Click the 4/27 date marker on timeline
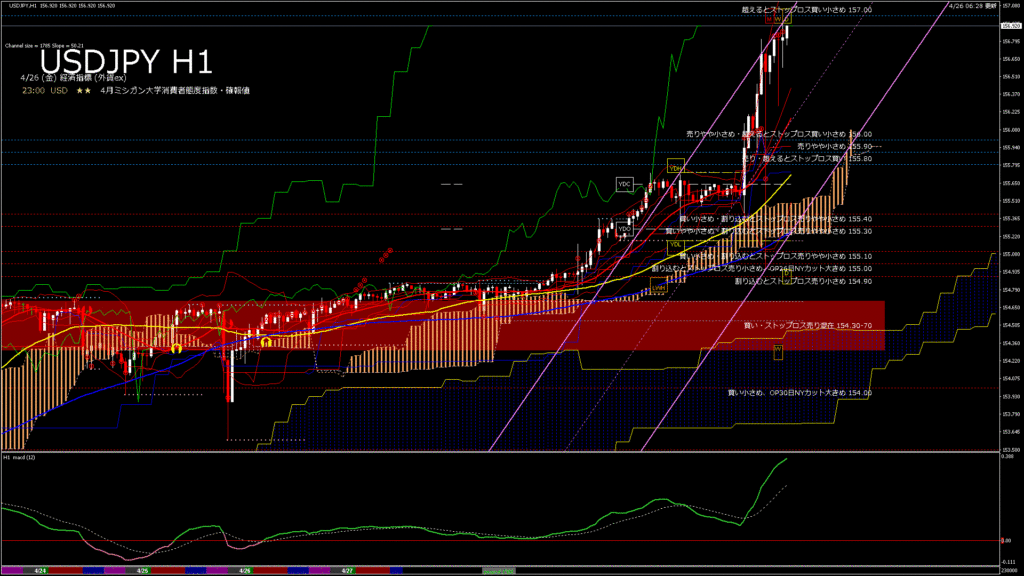The height and width of the screenshot is (576, 1024). [347, 570]
